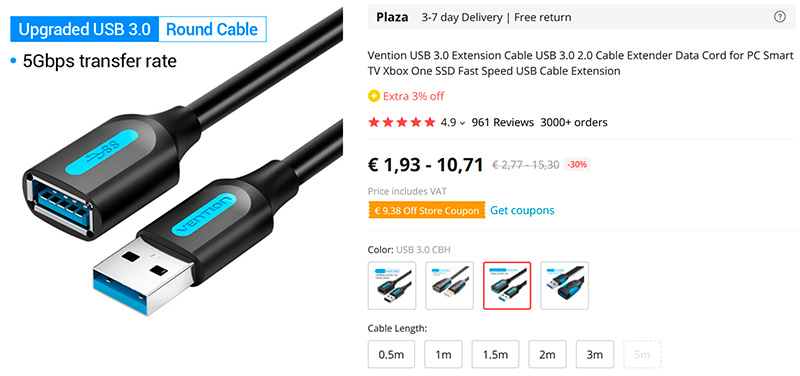Click Get coupons link
This screenshot has height=376, width=800.
point(522,210)
